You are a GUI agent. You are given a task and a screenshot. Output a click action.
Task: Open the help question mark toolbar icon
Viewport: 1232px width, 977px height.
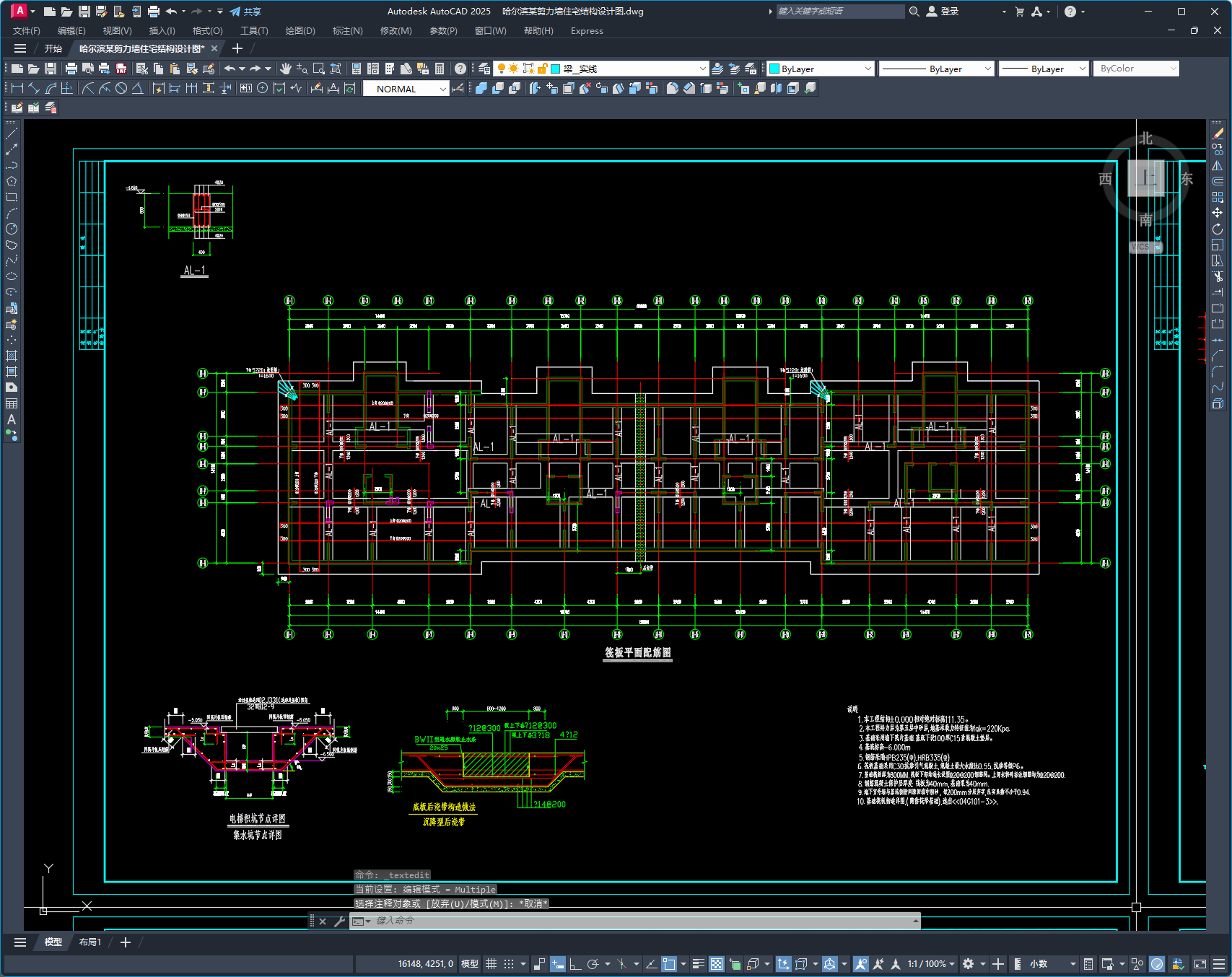click(x=460, y=69)
